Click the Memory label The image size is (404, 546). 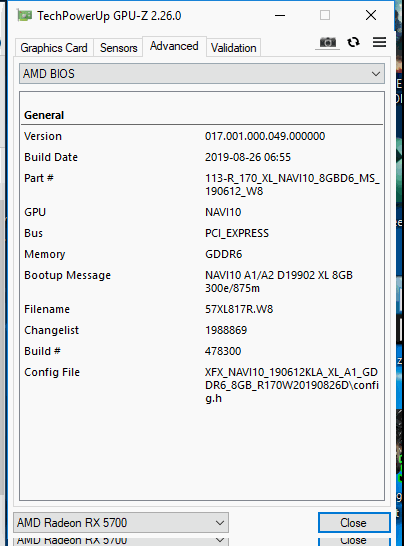pyautogui.click(x=45, y=254)
